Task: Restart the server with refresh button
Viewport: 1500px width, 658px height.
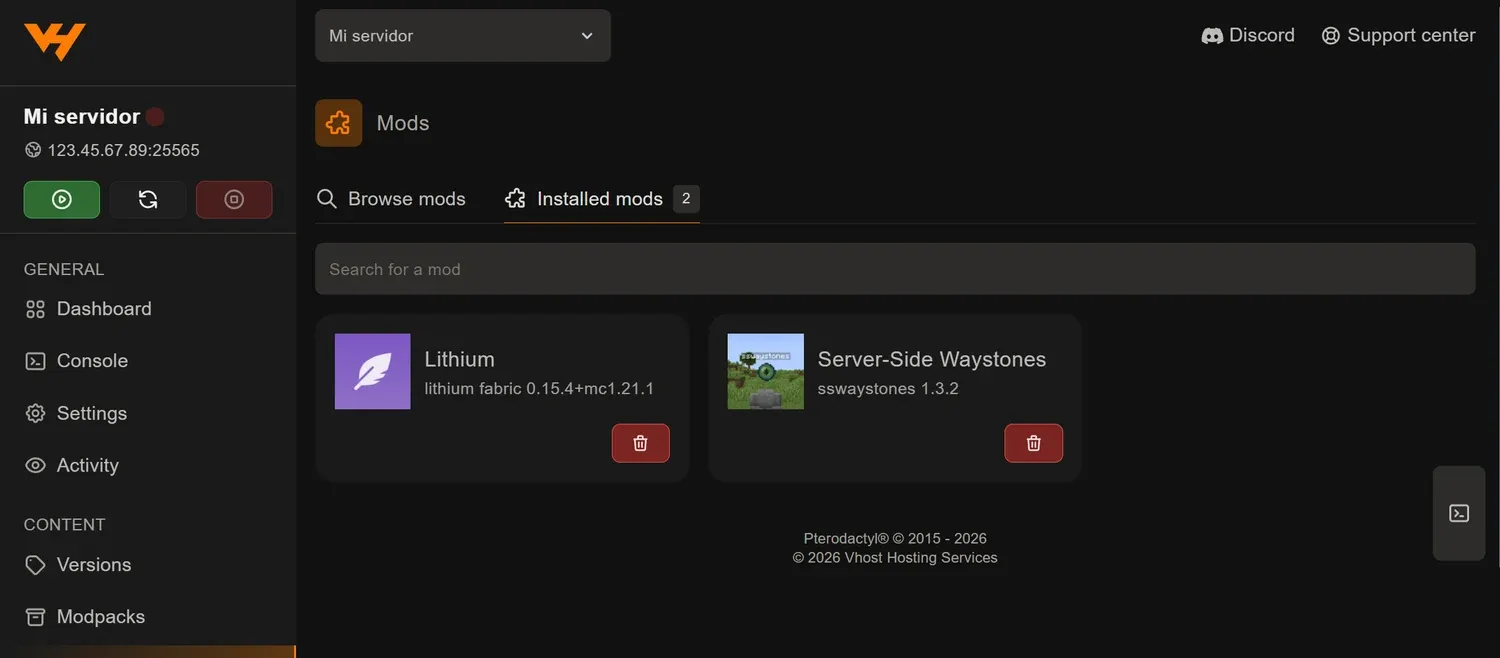Action: point(148,199)
